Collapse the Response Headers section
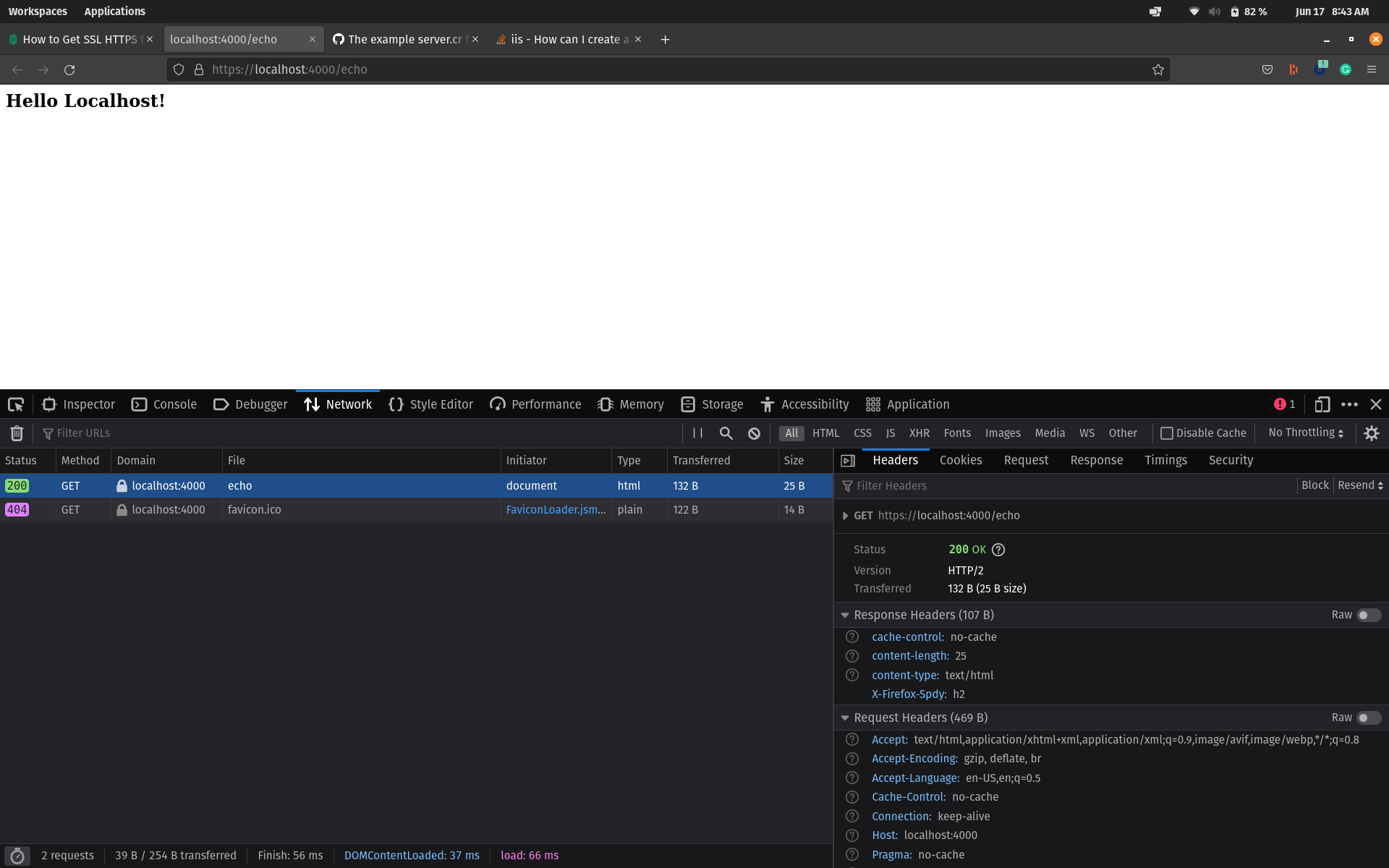 coord(845,615)
